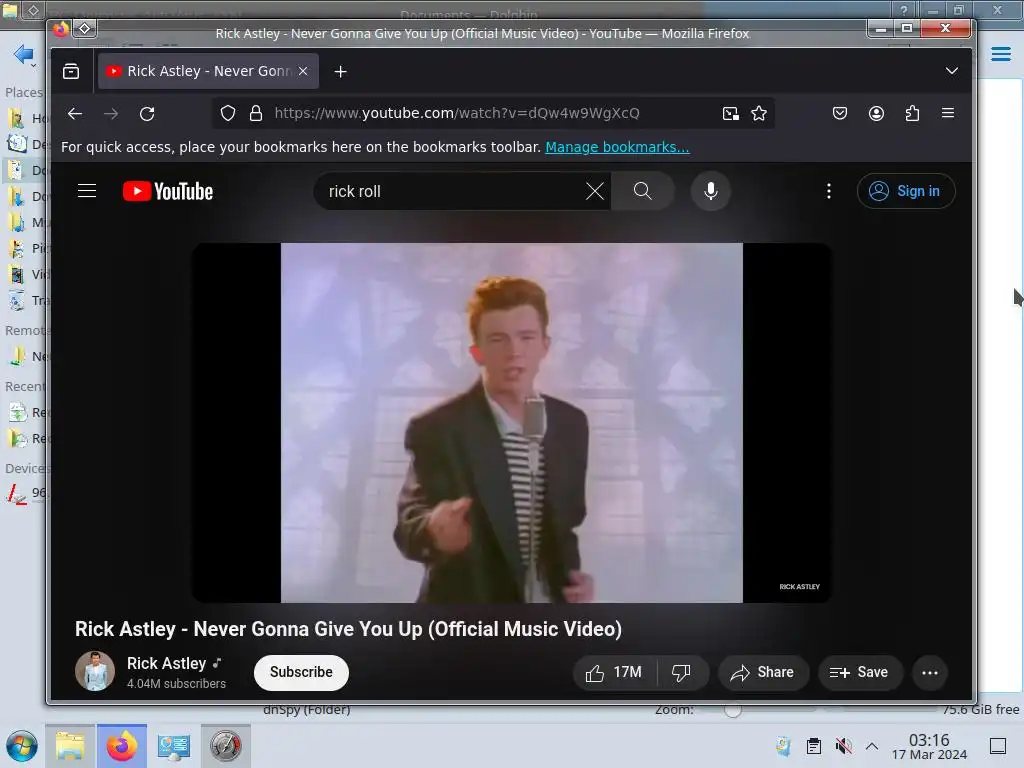The height and width of the screenshot is (768, 1024).
Task: Play or pause the video player
Action: (511, 423)
